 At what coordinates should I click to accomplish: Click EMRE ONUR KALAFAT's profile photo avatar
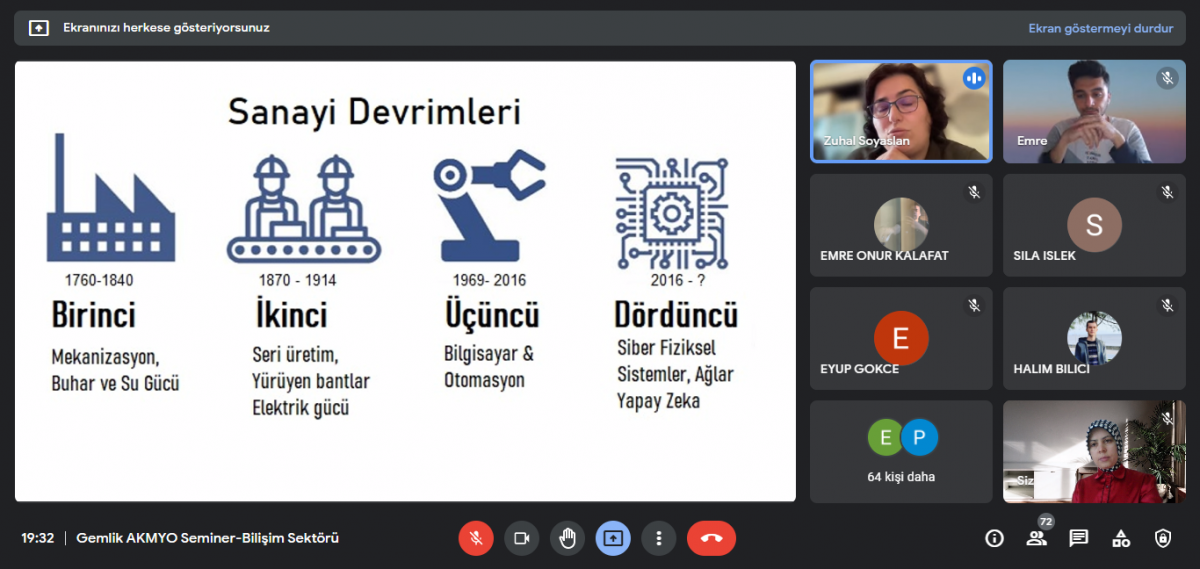point(901,225)
